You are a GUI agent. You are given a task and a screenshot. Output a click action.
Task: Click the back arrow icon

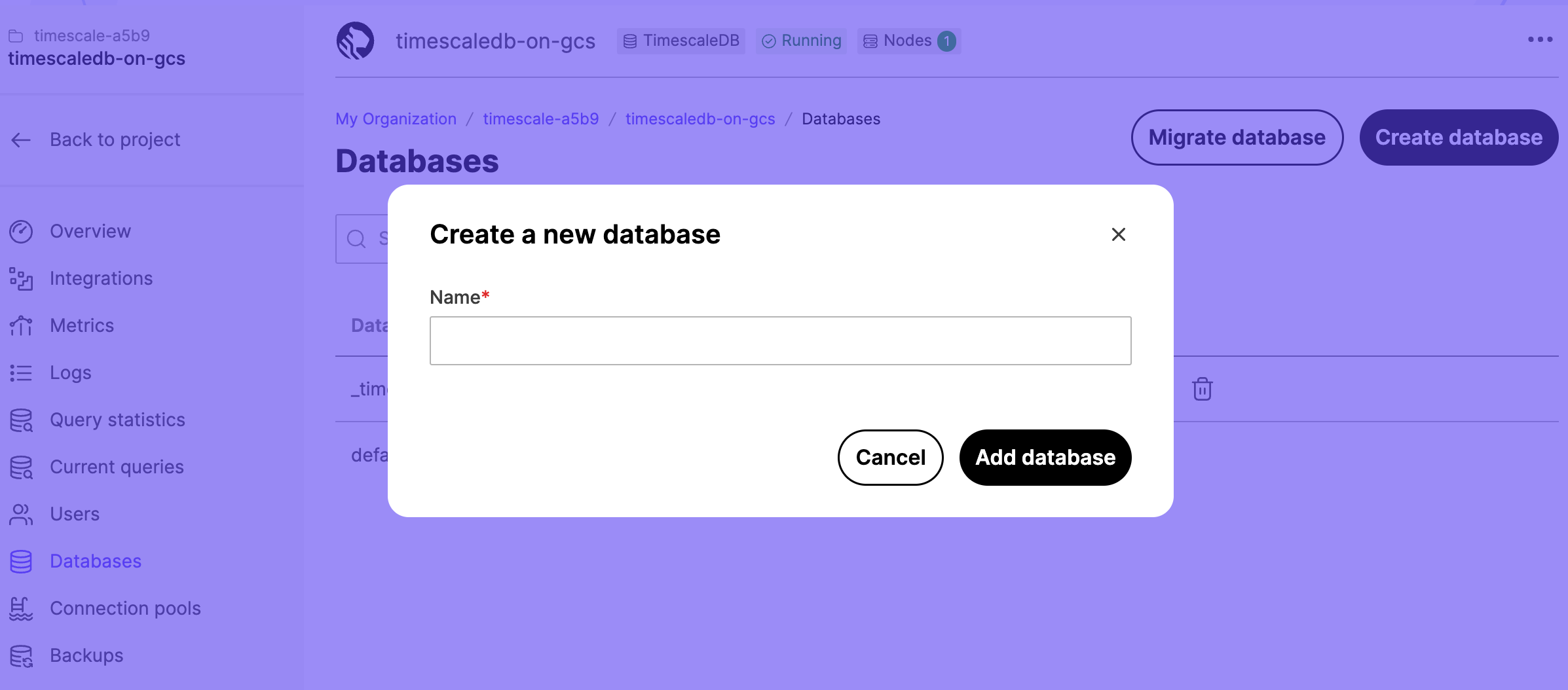coord(21,139)
